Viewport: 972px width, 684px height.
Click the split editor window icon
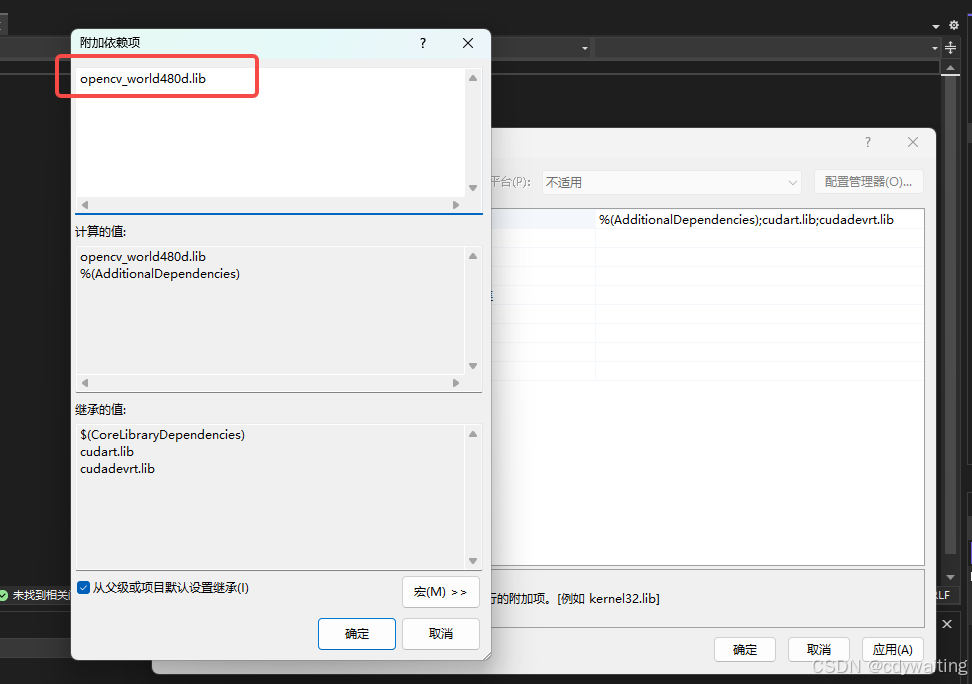[x=948, y=47]
